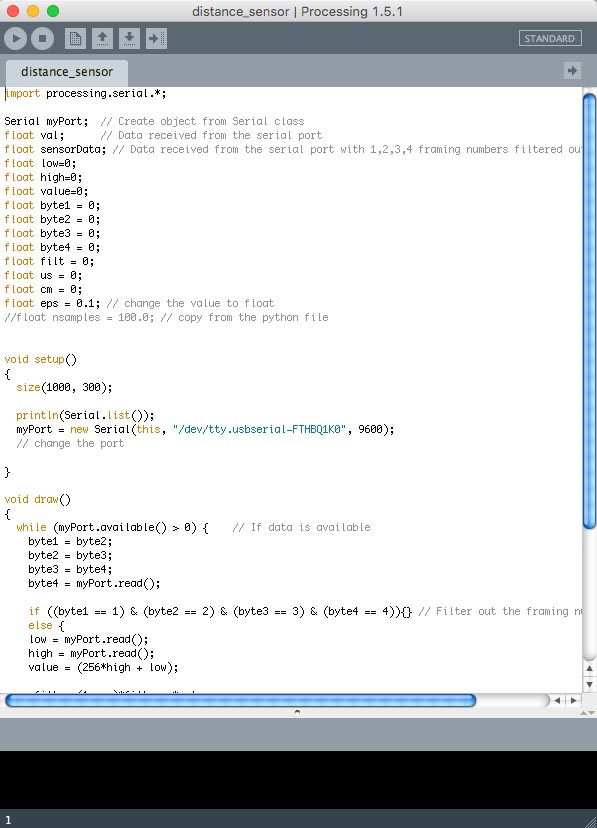Click the 'else {' line
This screenshot has width=597, height=828.
pos(46,626)
